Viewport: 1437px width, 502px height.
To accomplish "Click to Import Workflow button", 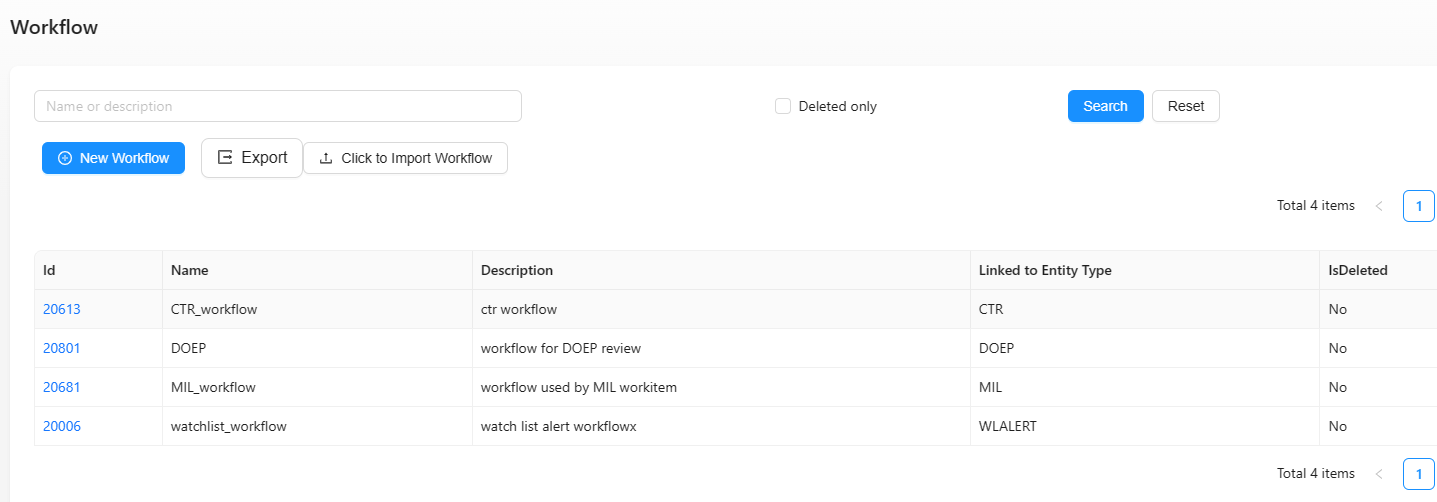I will coord(405,158).
